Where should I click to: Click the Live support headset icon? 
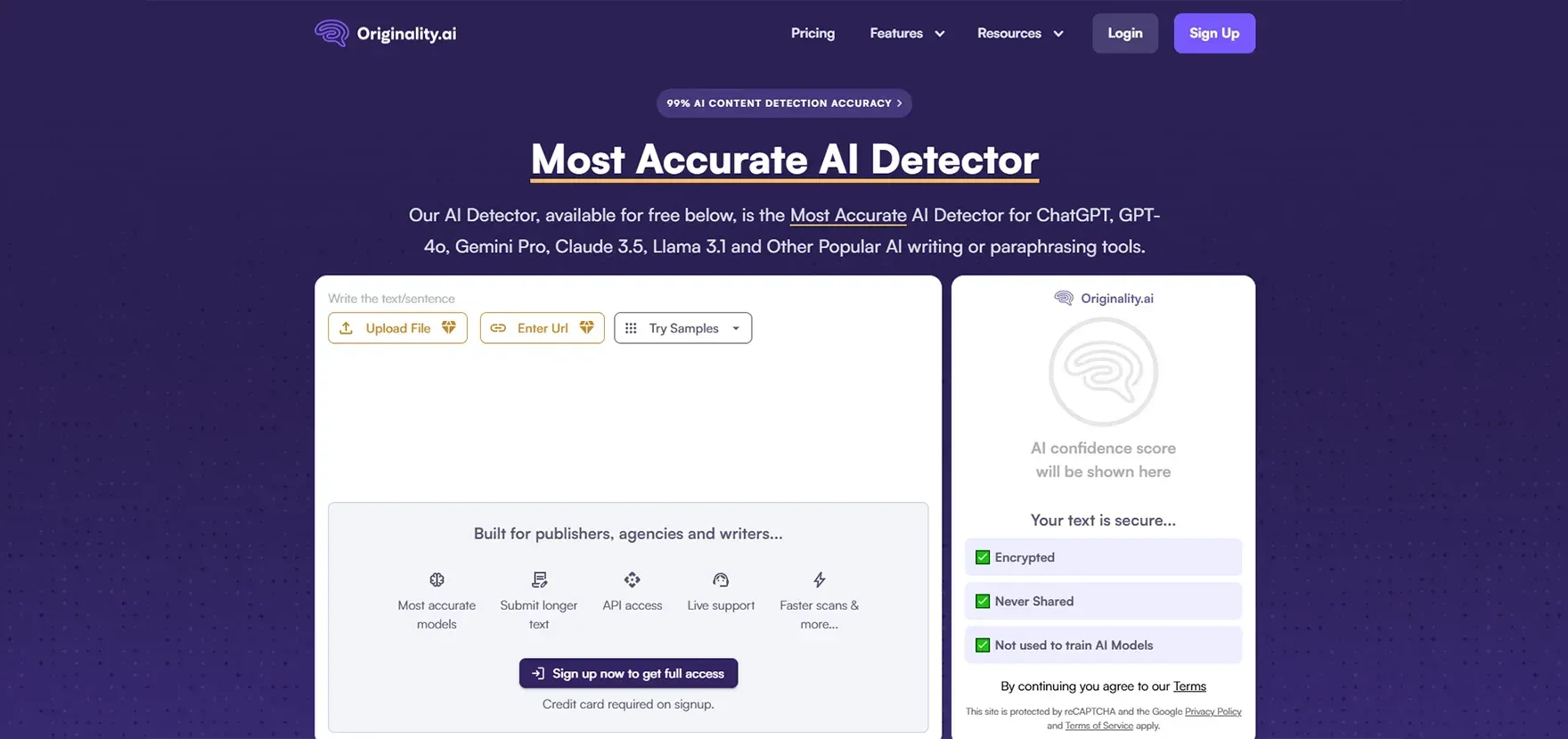coord(721,579)
